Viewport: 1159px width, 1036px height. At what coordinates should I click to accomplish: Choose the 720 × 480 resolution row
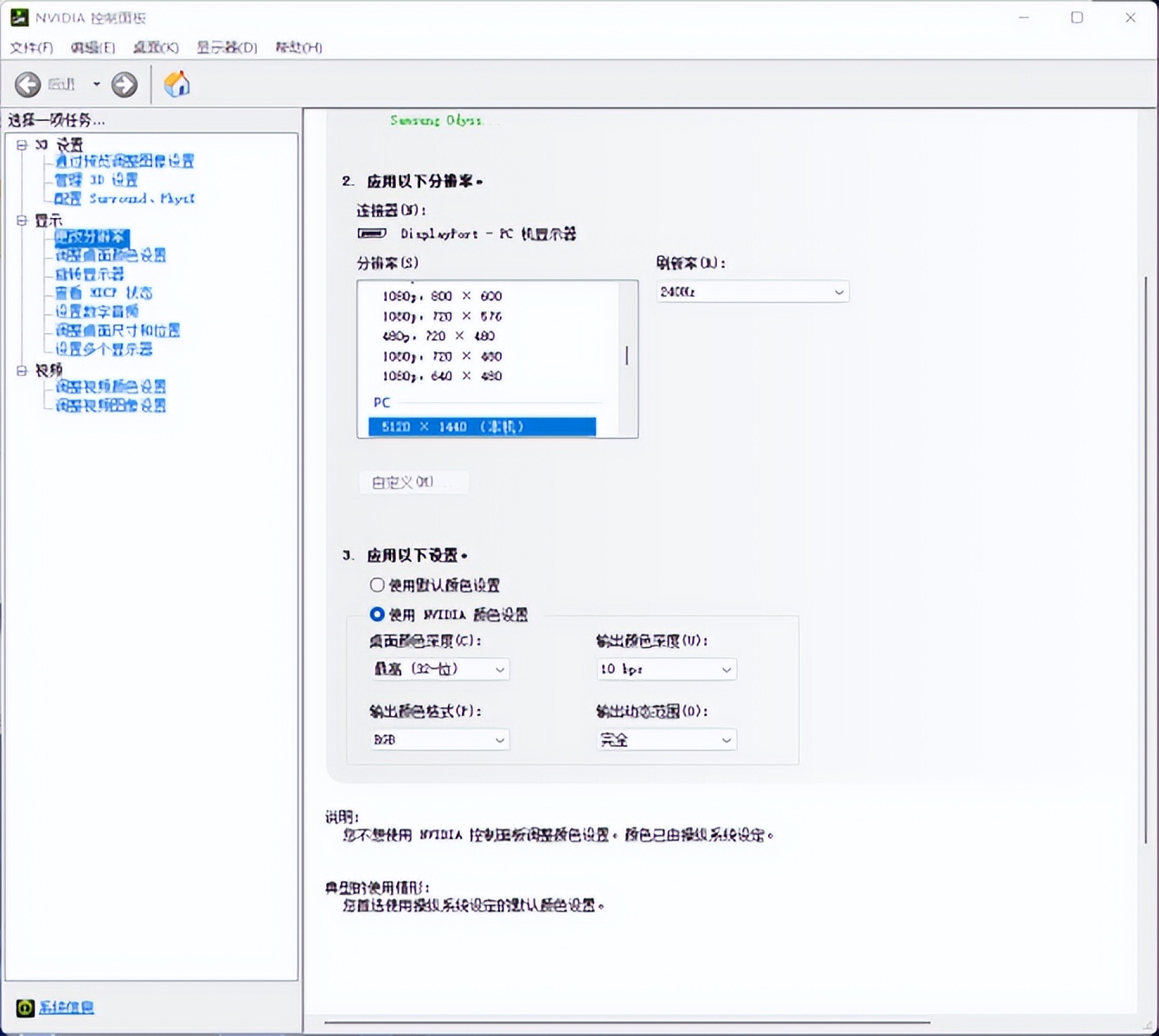pos(439,336)
